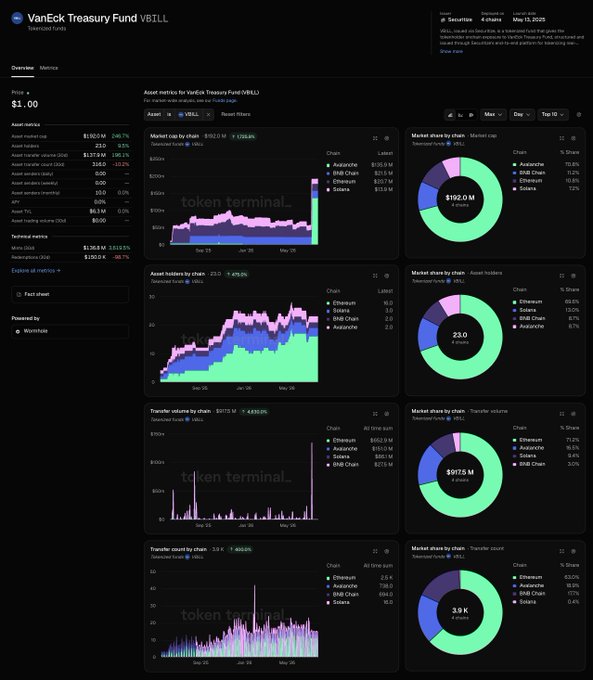
Task: Open the table view icon beside expand on the Transfer count share donut card
Action: pos(573,551)
